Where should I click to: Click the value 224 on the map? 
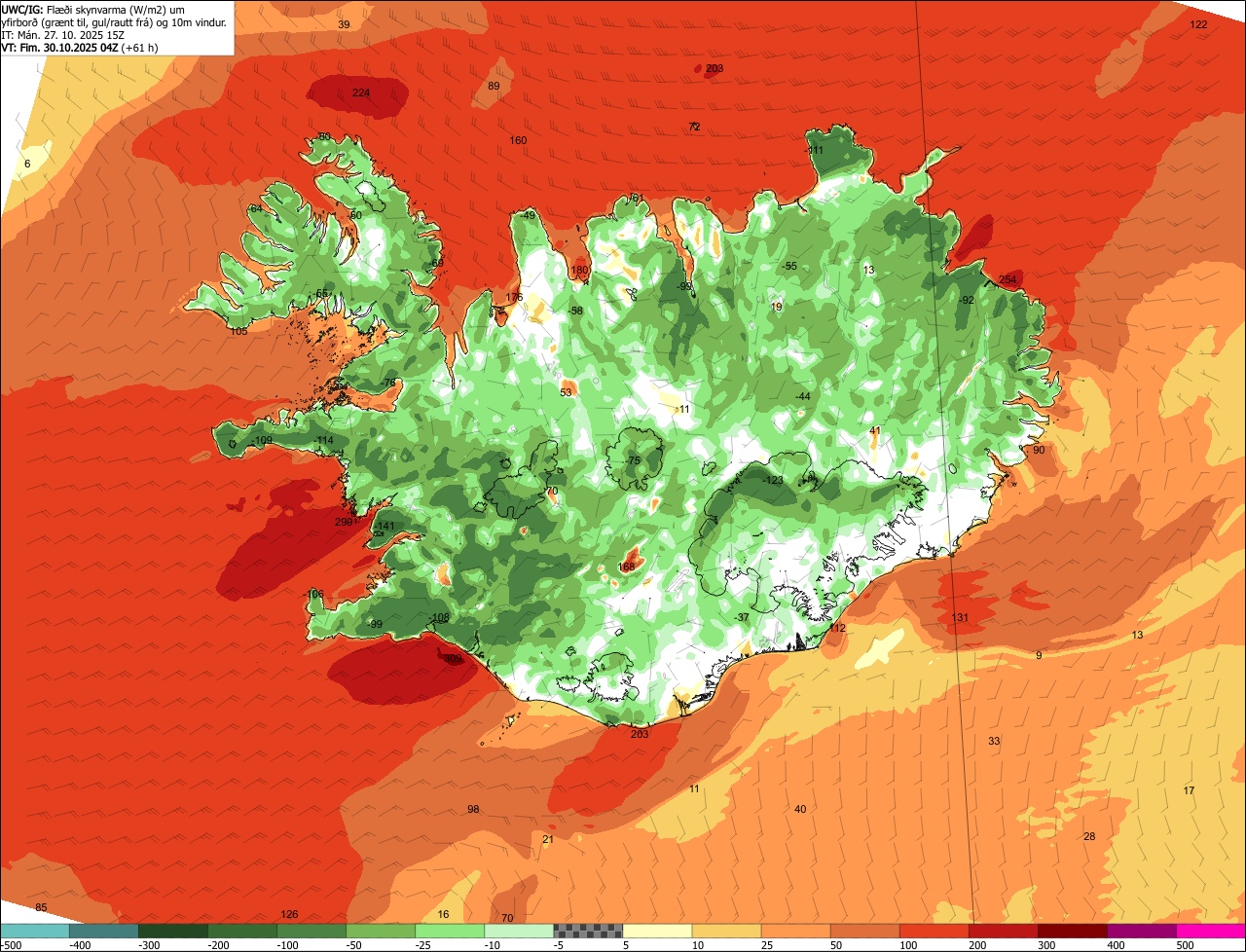click(361, 92)
